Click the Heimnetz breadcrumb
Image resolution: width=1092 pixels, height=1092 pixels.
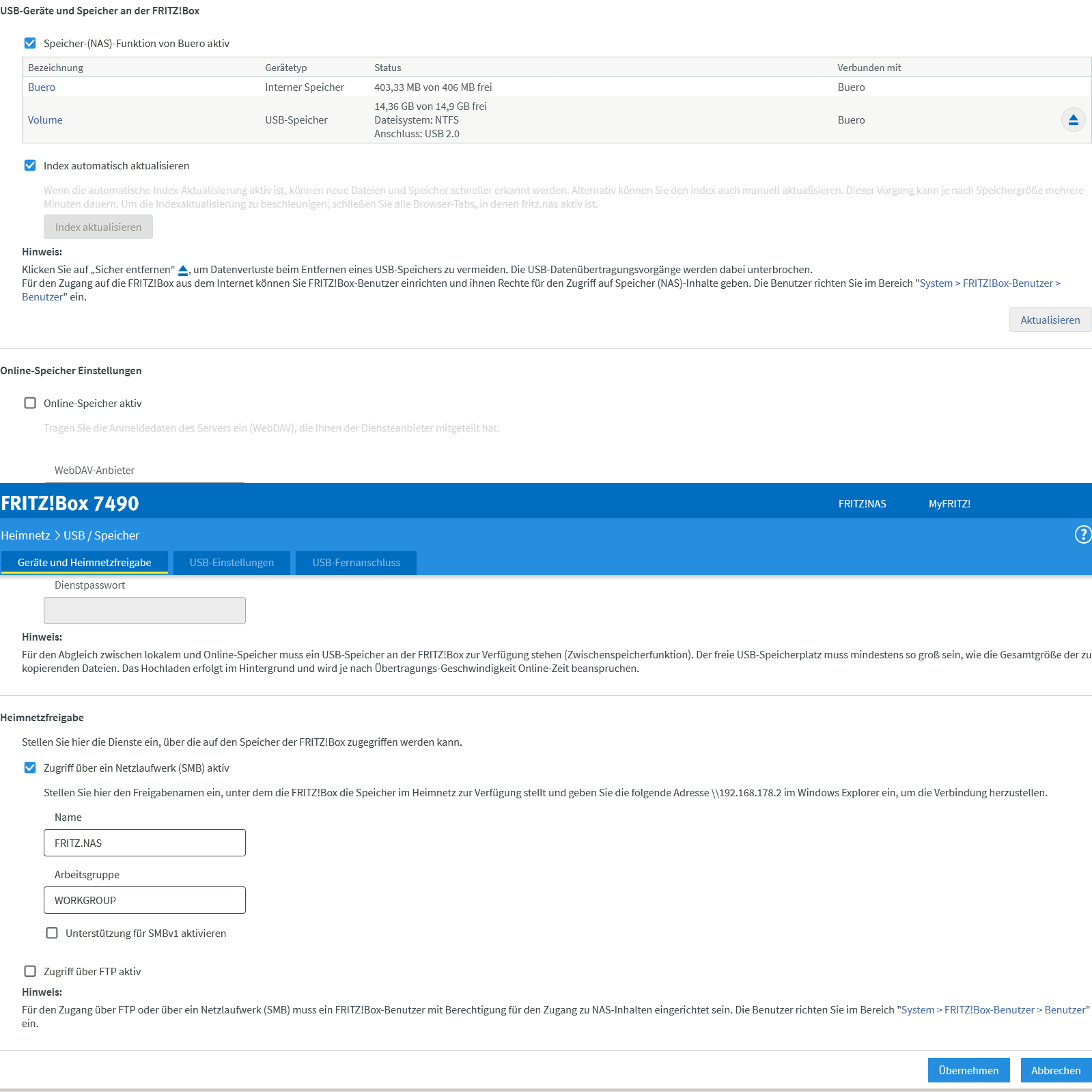pos(25,535)
